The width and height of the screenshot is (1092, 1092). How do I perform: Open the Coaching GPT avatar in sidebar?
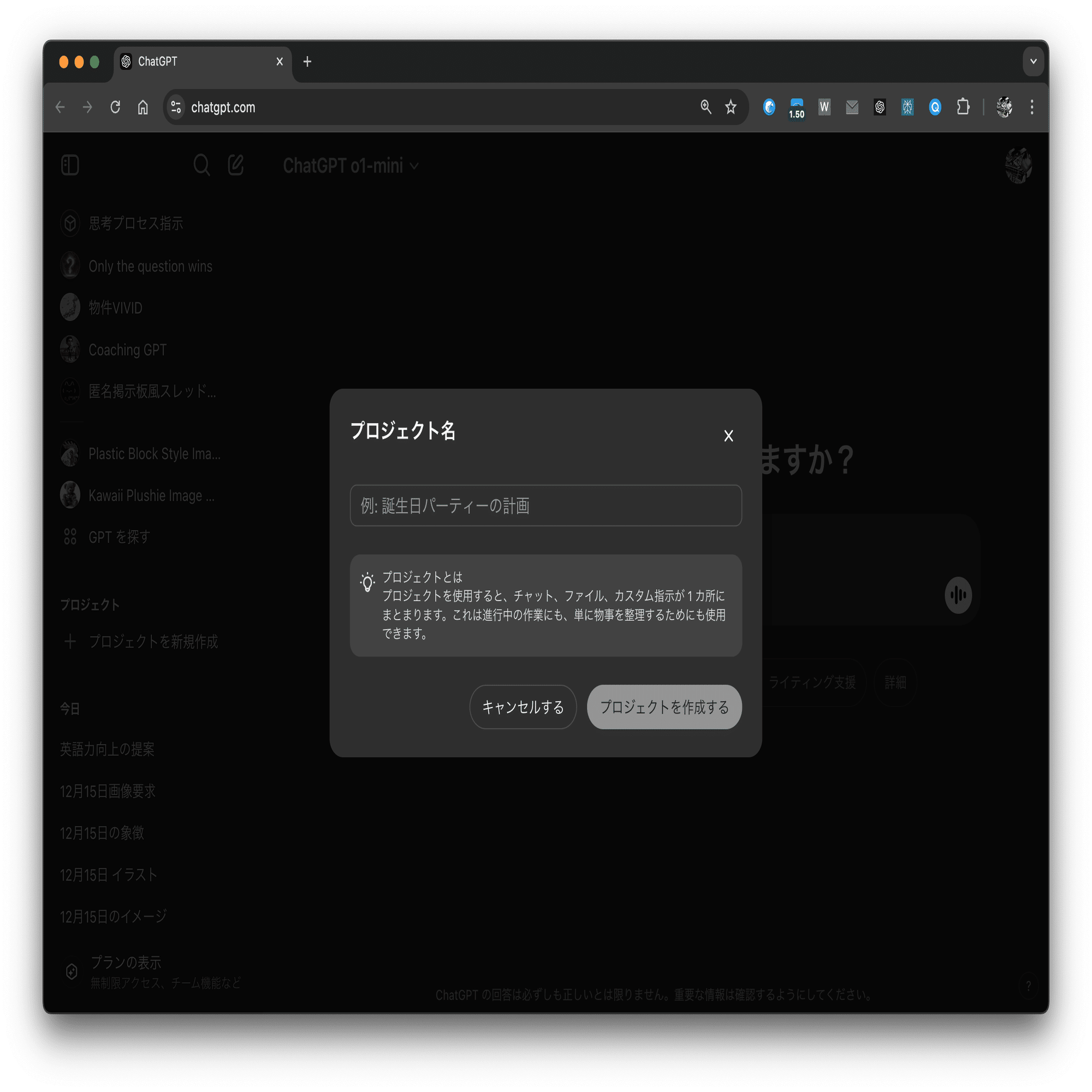pos(70,349)
